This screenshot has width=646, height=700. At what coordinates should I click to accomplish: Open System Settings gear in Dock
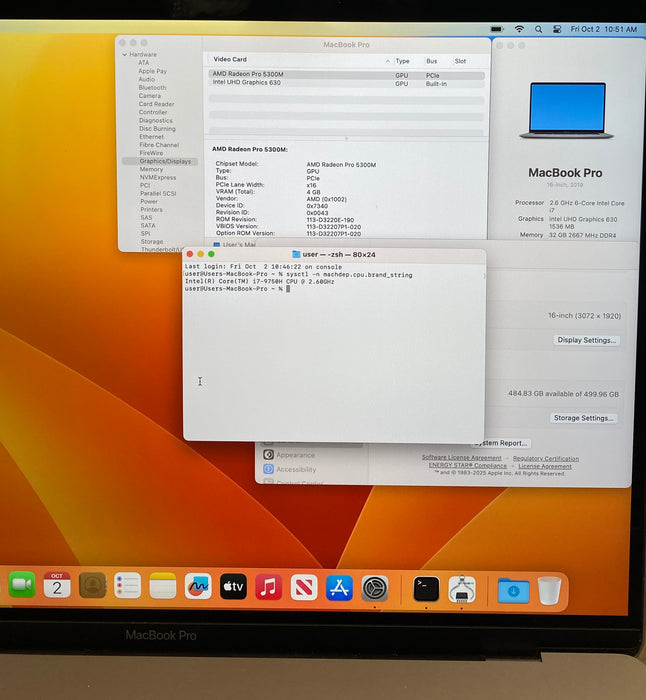click(375, 588)
